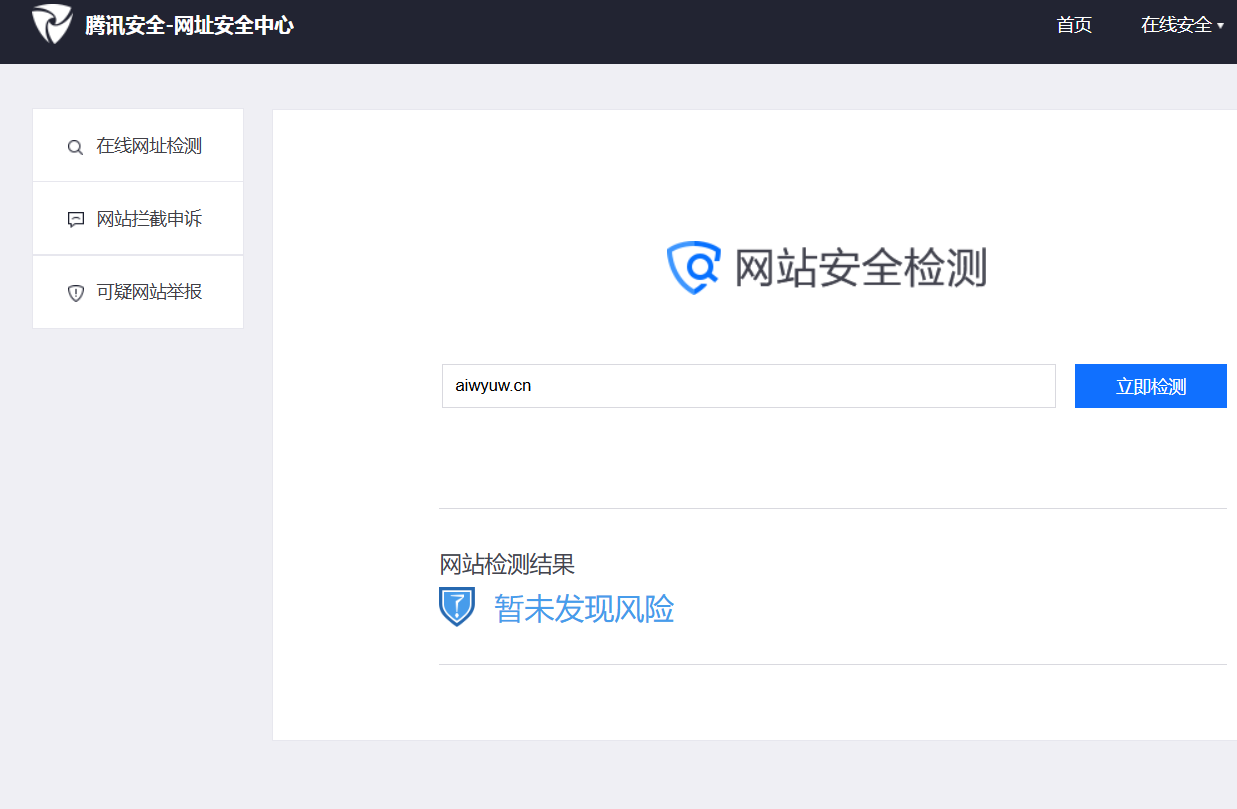Click the 腾讯安全-网址安全中心 title
The height and width of the screenshot is (809, 1237).
[x=189, y=26]
